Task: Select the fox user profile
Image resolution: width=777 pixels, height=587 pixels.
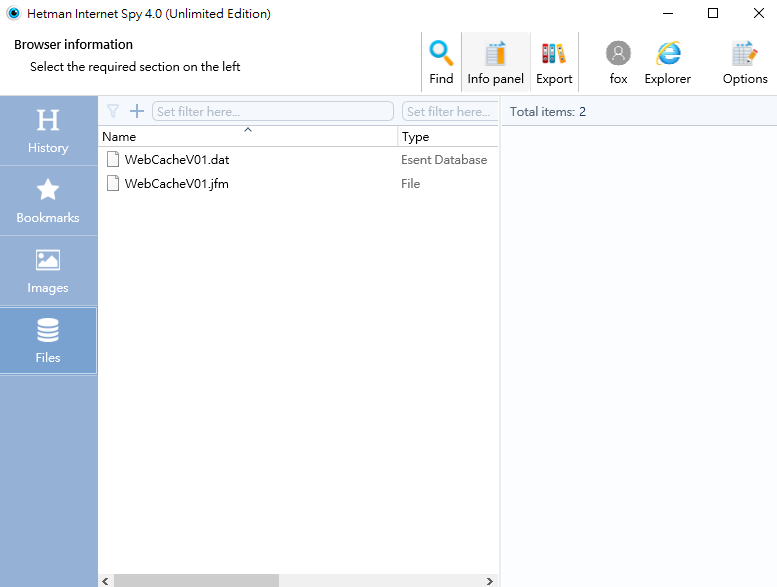Action: click(618, 62)
